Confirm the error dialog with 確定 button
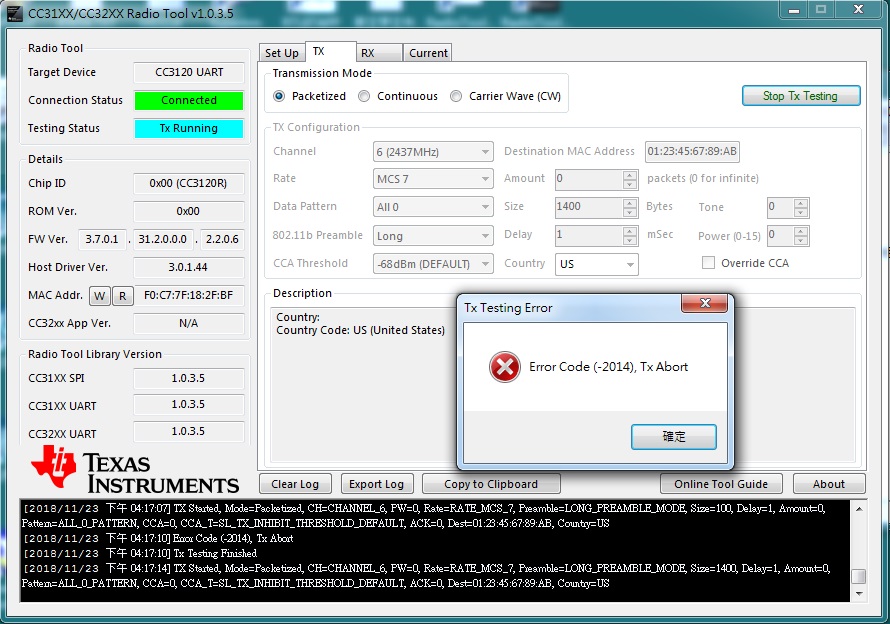Screen dimensions: 890x624 674,437
